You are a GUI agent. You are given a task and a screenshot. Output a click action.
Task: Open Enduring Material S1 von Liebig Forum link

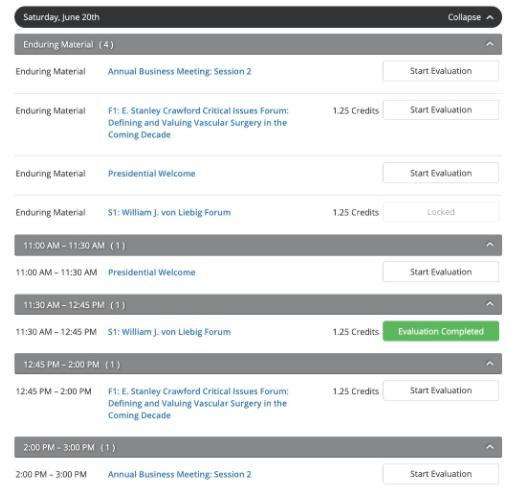click(169, 213)
